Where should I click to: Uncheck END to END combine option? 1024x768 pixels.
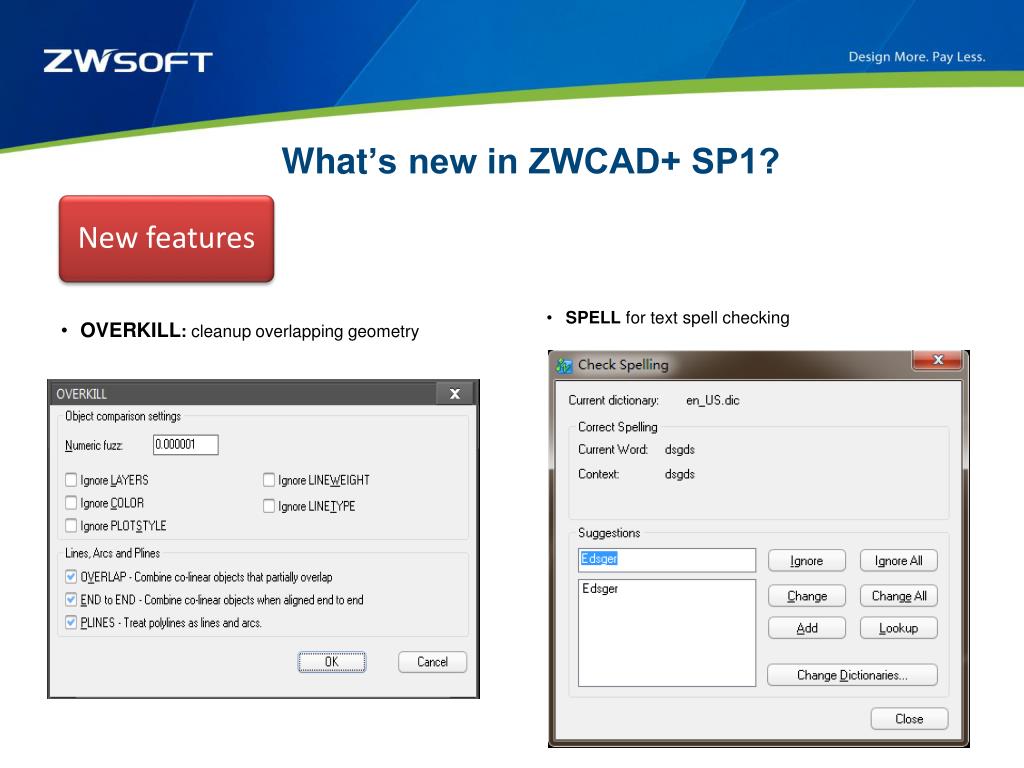pyautogui.click(x=71, y=600)
